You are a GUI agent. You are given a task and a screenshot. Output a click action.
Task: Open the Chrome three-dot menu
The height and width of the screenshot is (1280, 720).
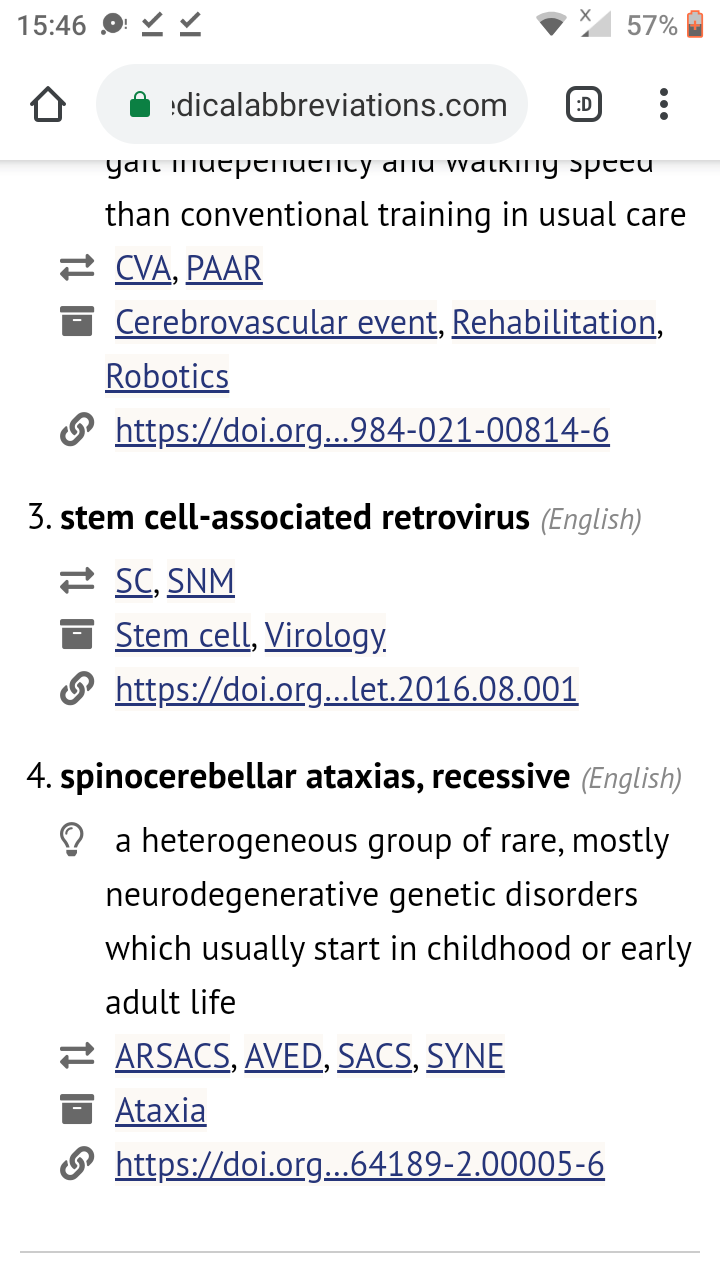coord(664,105)
